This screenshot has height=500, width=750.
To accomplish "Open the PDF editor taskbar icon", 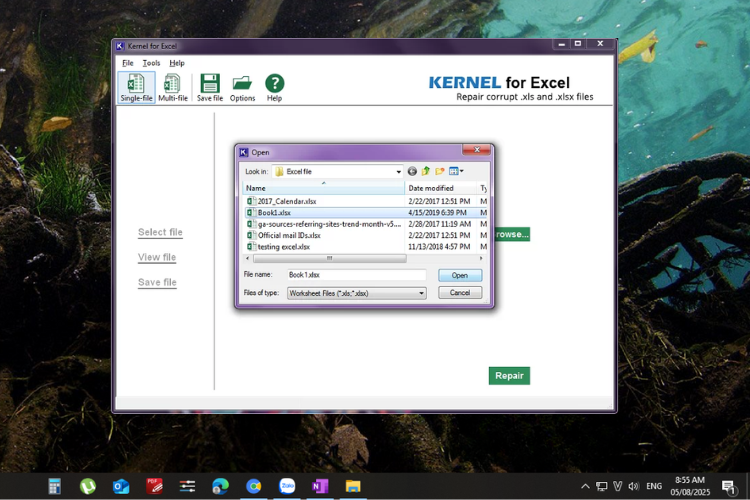I will [154, 487].
